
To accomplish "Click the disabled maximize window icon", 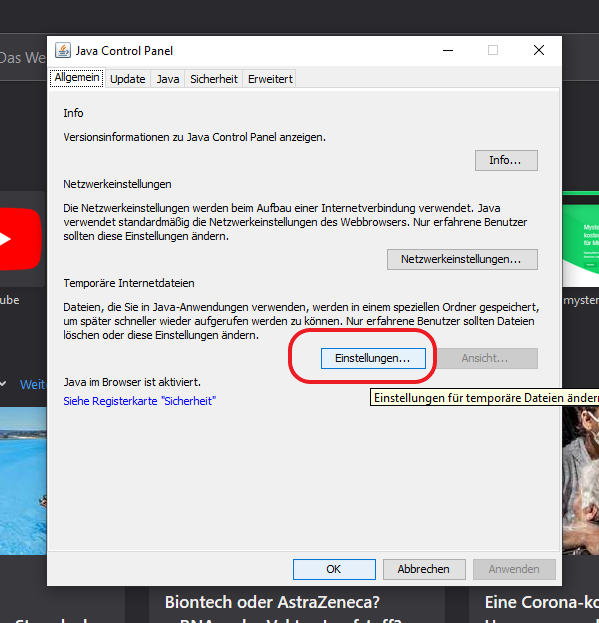I will pos(493,50).
